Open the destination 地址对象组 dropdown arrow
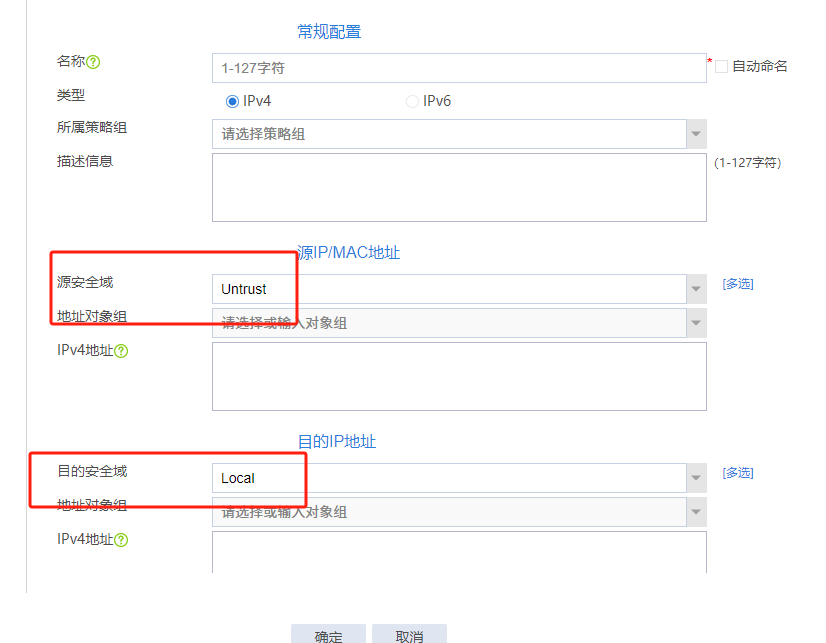Screen dimensions: 826x643 [x=696, y=512]
